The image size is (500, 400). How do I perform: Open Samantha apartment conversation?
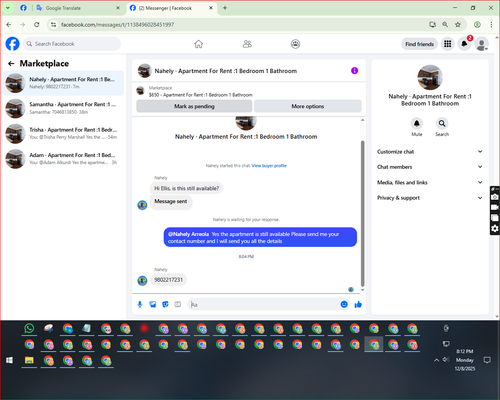point(63,108)
